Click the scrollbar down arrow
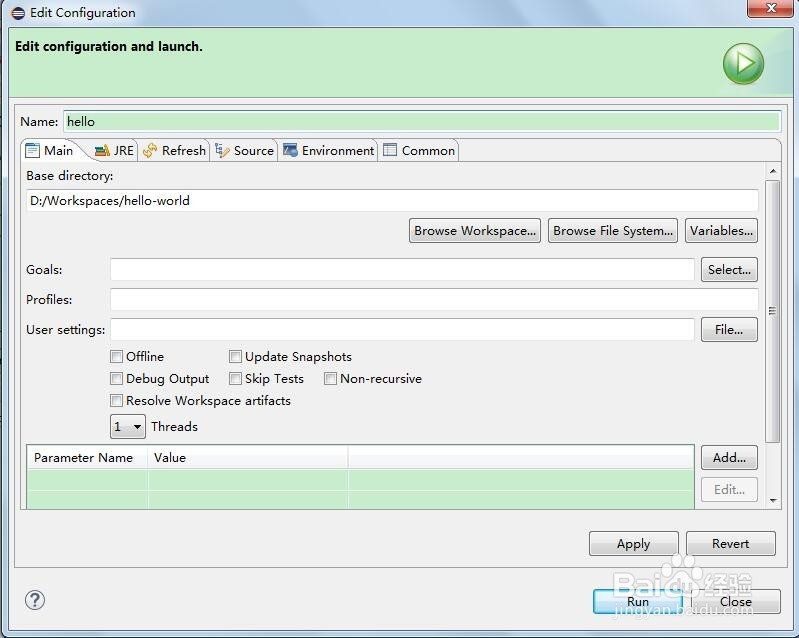 click(773, 500)
